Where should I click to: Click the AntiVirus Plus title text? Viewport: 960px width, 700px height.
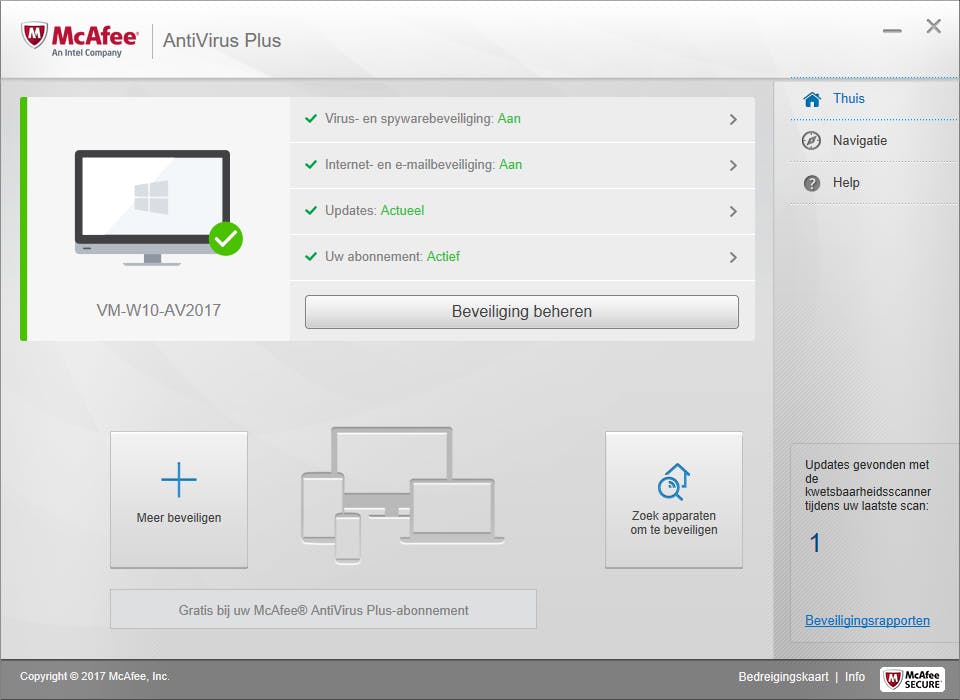tap(222, 40)
